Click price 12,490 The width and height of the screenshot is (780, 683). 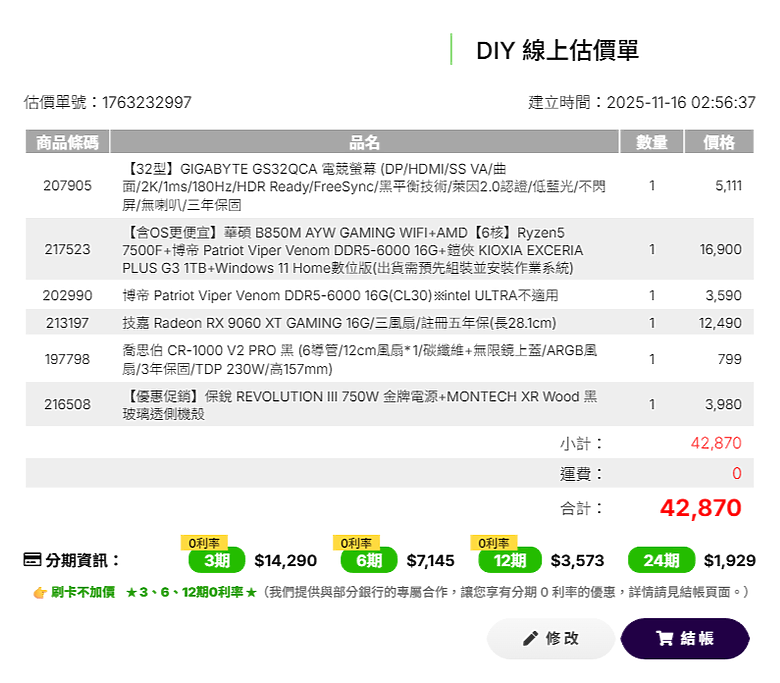tap(720, 323)
